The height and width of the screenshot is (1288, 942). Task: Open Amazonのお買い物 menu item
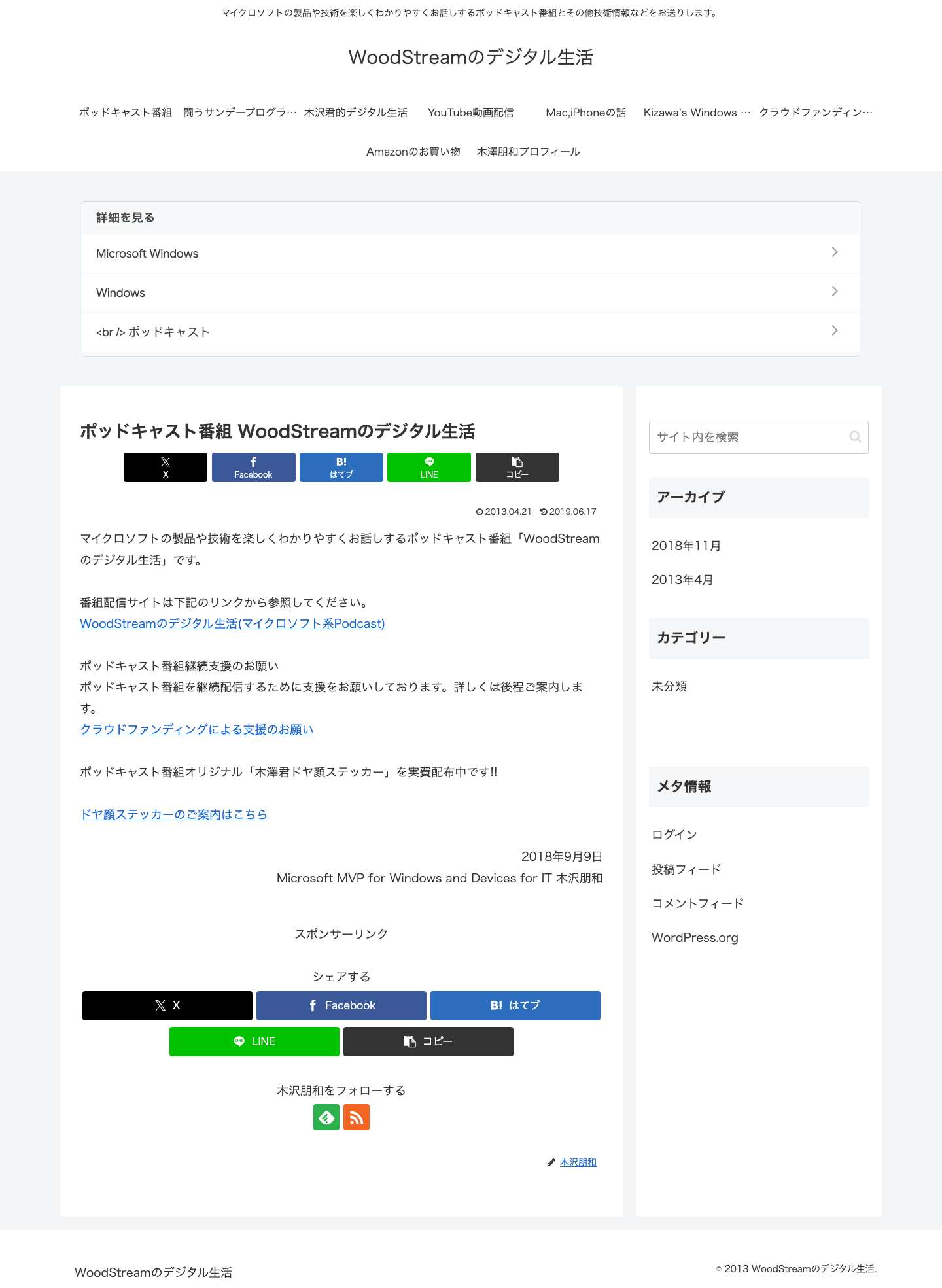point(413,152)
